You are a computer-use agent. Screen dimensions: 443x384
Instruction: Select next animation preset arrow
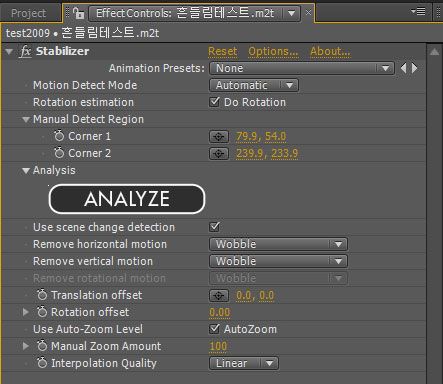414,68
